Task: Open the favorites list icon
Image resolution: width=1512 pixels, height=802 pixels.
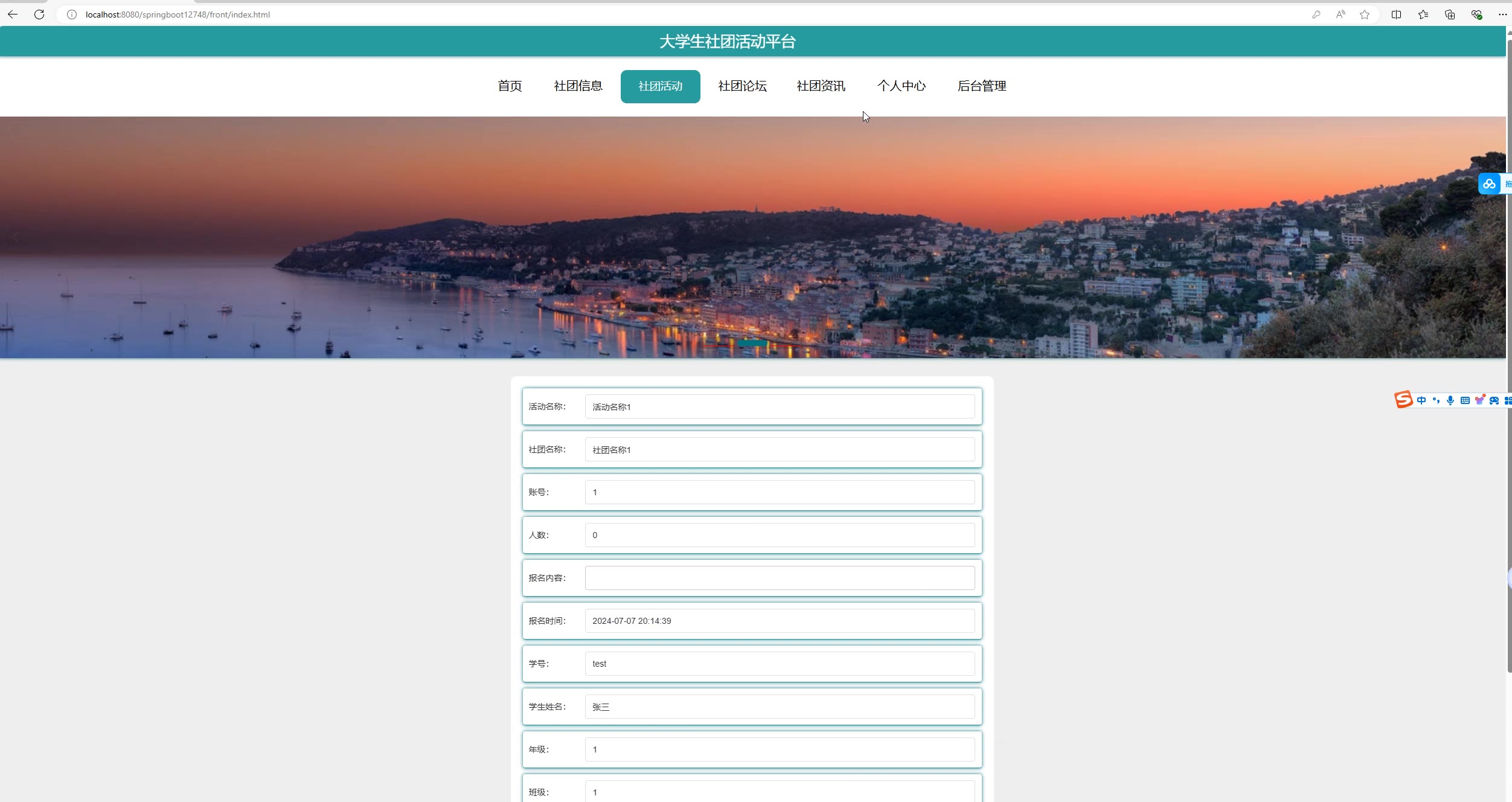Action: click(1423, 14)
